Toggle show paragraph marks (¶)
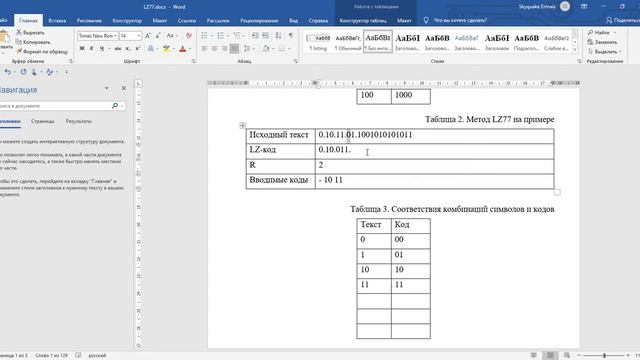 pyautogui.click(x=291, y=36)
